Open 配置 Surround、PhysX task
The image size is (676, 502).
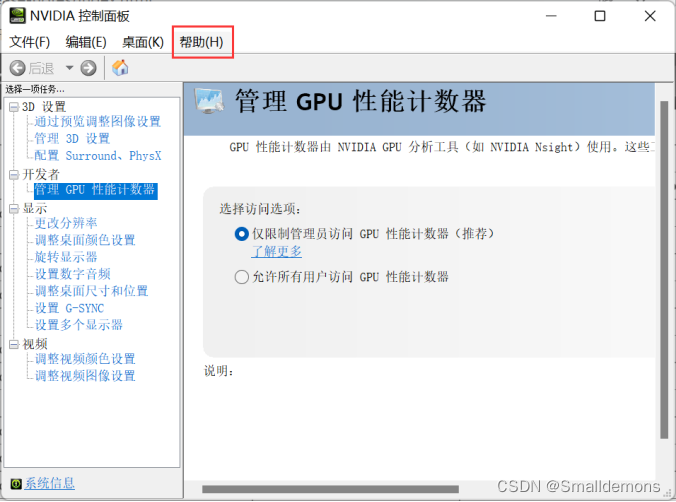coord(97,155)
